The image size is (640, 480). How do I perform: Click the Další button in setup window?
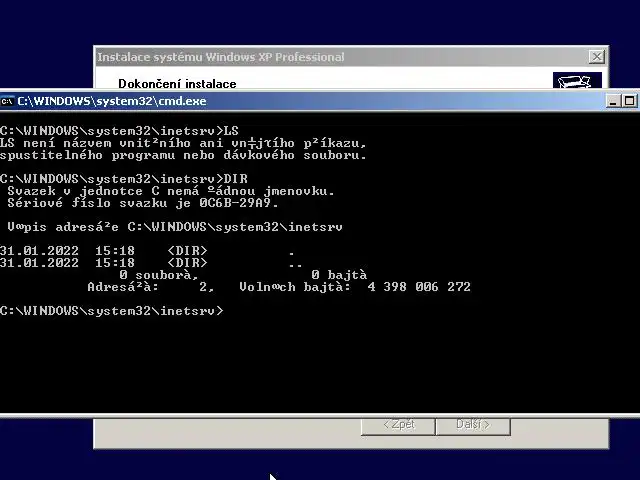(473, 425)
